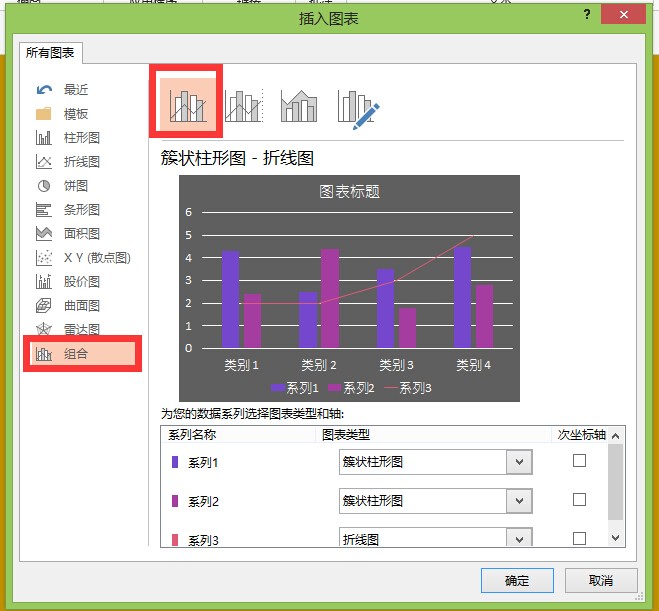
Task: Choose the 柱形图 column chart category
Action: pyautogui.click(x=82, y=137)
